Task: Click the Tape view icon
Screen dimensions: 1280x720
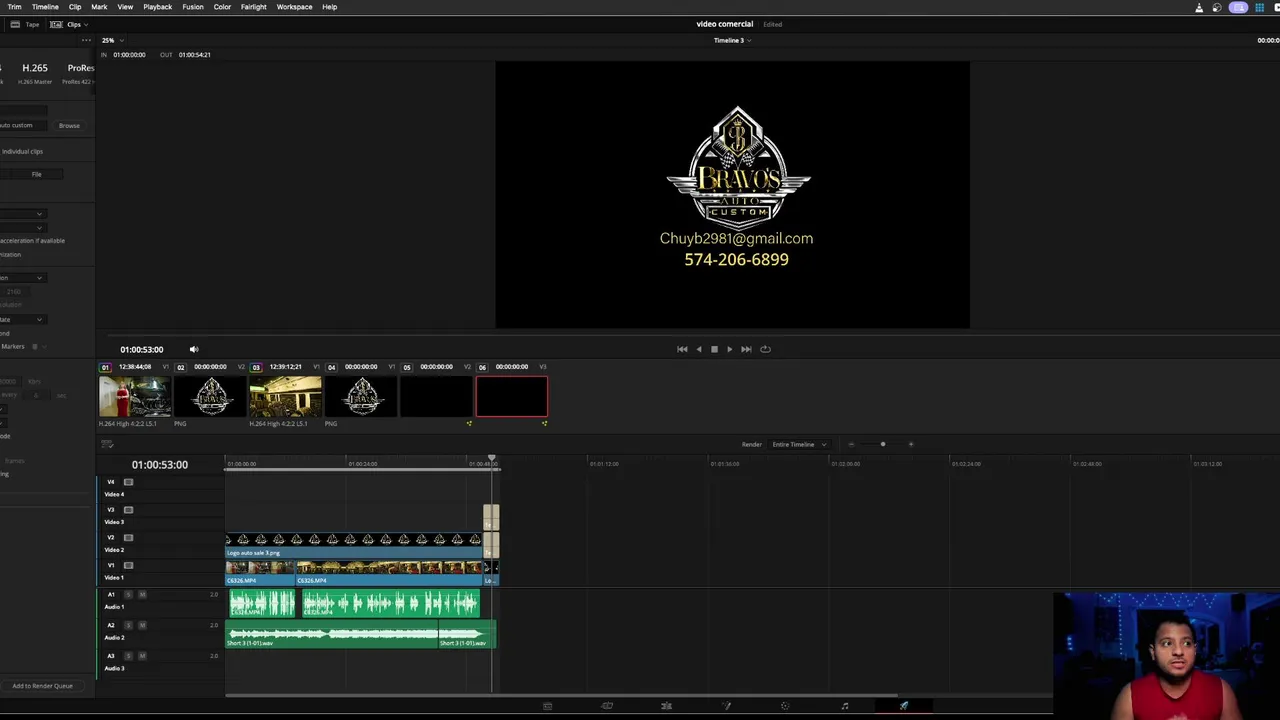Action: (15, 24)
